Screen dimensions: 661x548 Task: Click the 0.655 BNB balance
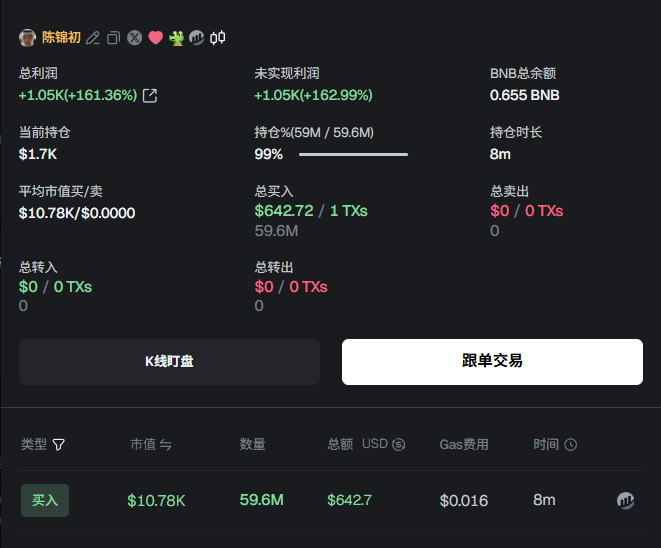tap(524, 95)
